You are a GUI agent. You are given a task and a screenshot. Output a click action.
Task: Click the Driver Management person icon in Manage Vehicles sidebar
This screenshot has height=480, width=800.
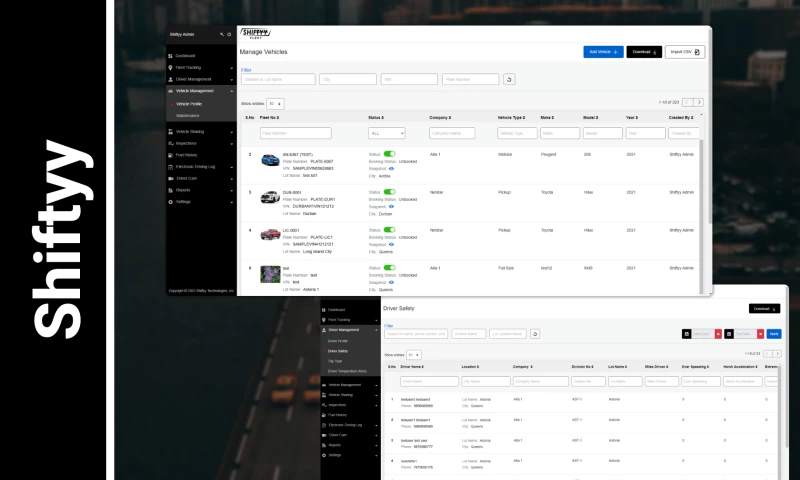170,80
